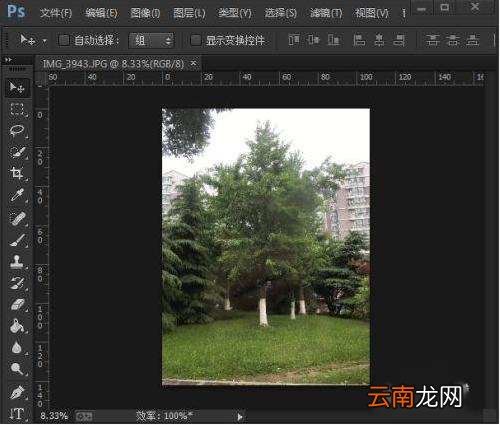
Task: Select the Dodge tool
Action: tap(17, 369)
